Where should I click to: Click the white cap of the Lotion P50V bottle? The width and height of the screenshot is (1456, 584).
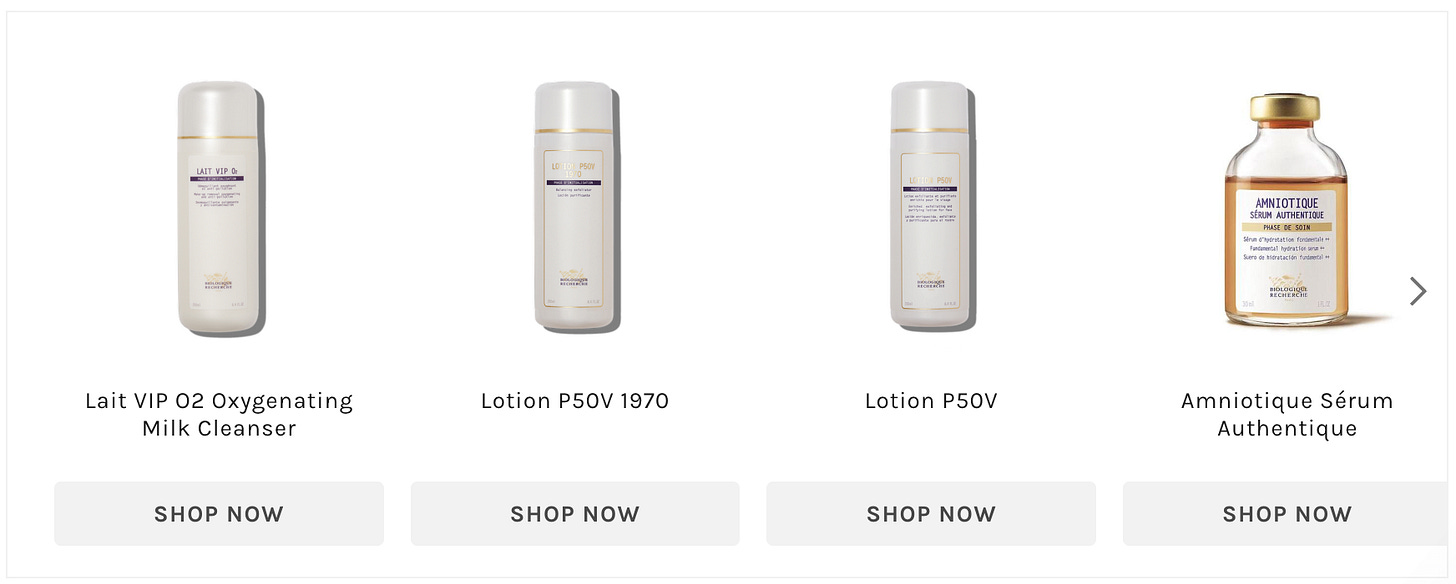point(930,105)
